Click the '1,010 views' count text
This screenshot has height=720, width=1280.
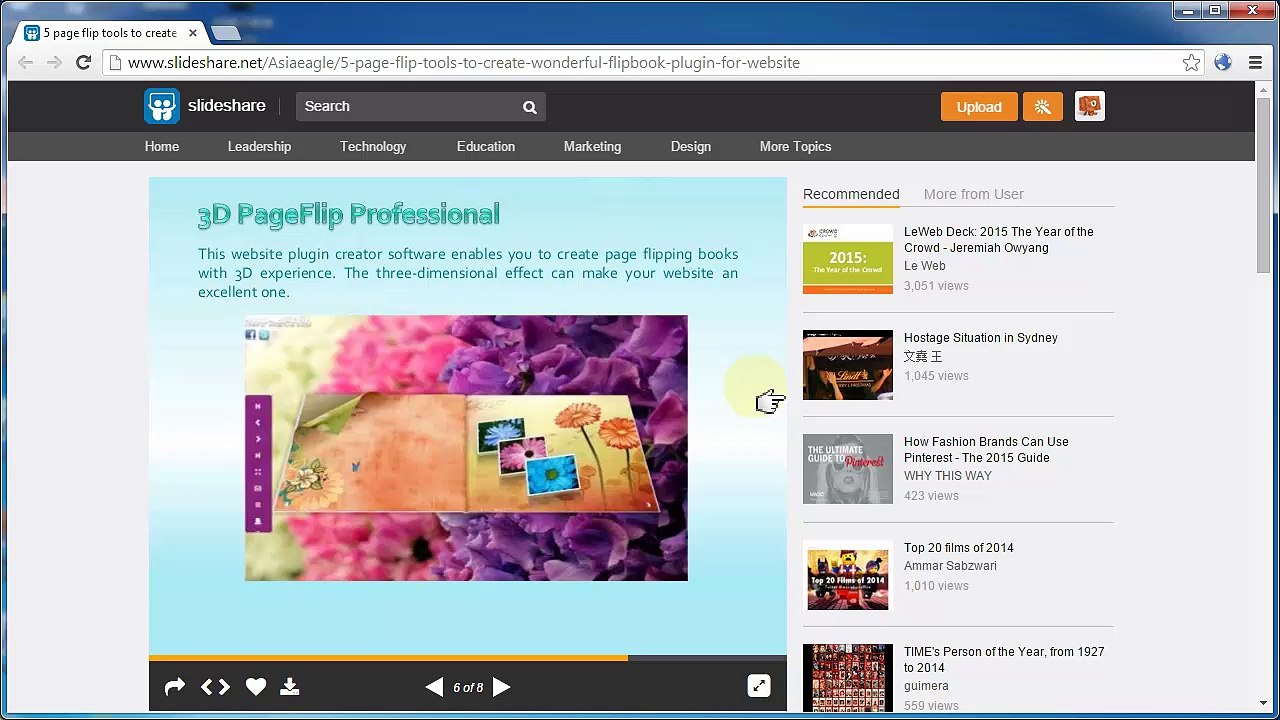coord(936,586)
